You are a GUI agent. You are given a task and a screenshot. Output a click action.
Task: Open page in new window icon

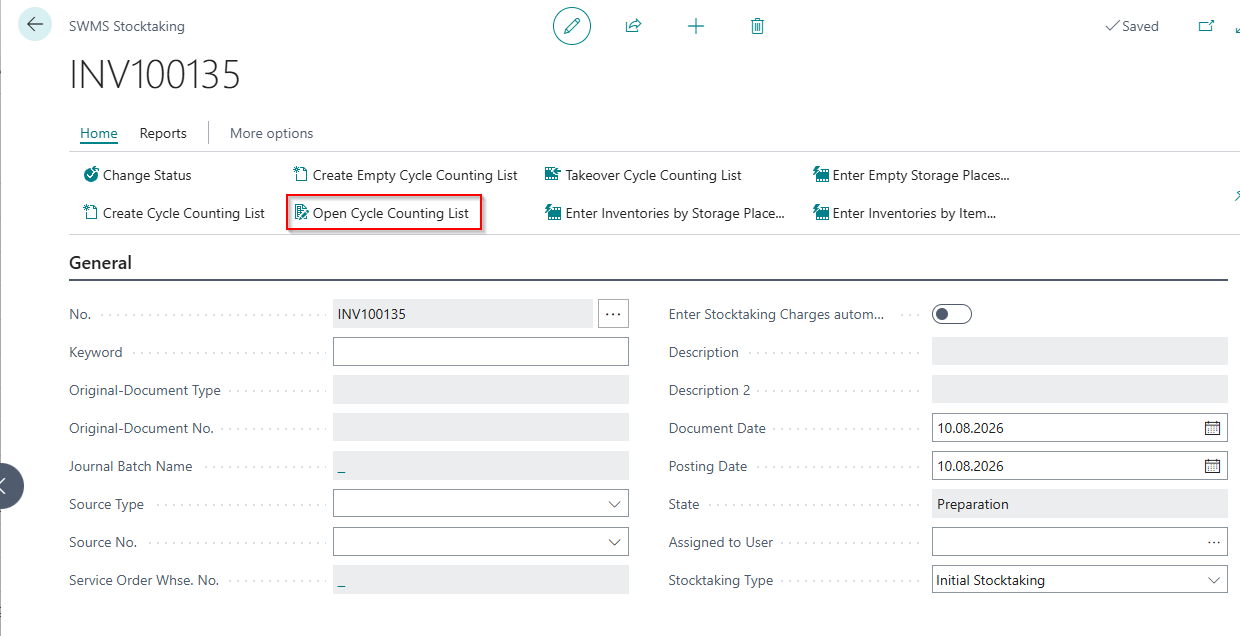(1206, 26)
